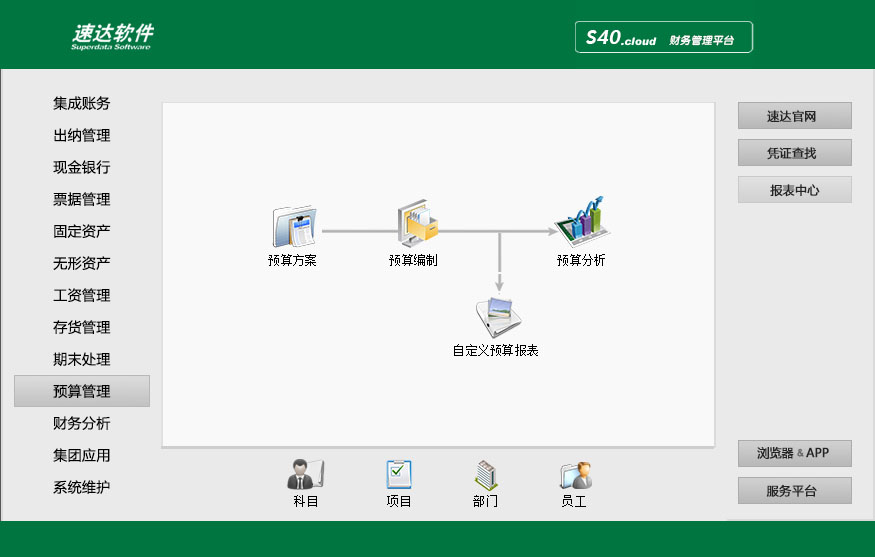Click the 员工 text label

[574, 501]
